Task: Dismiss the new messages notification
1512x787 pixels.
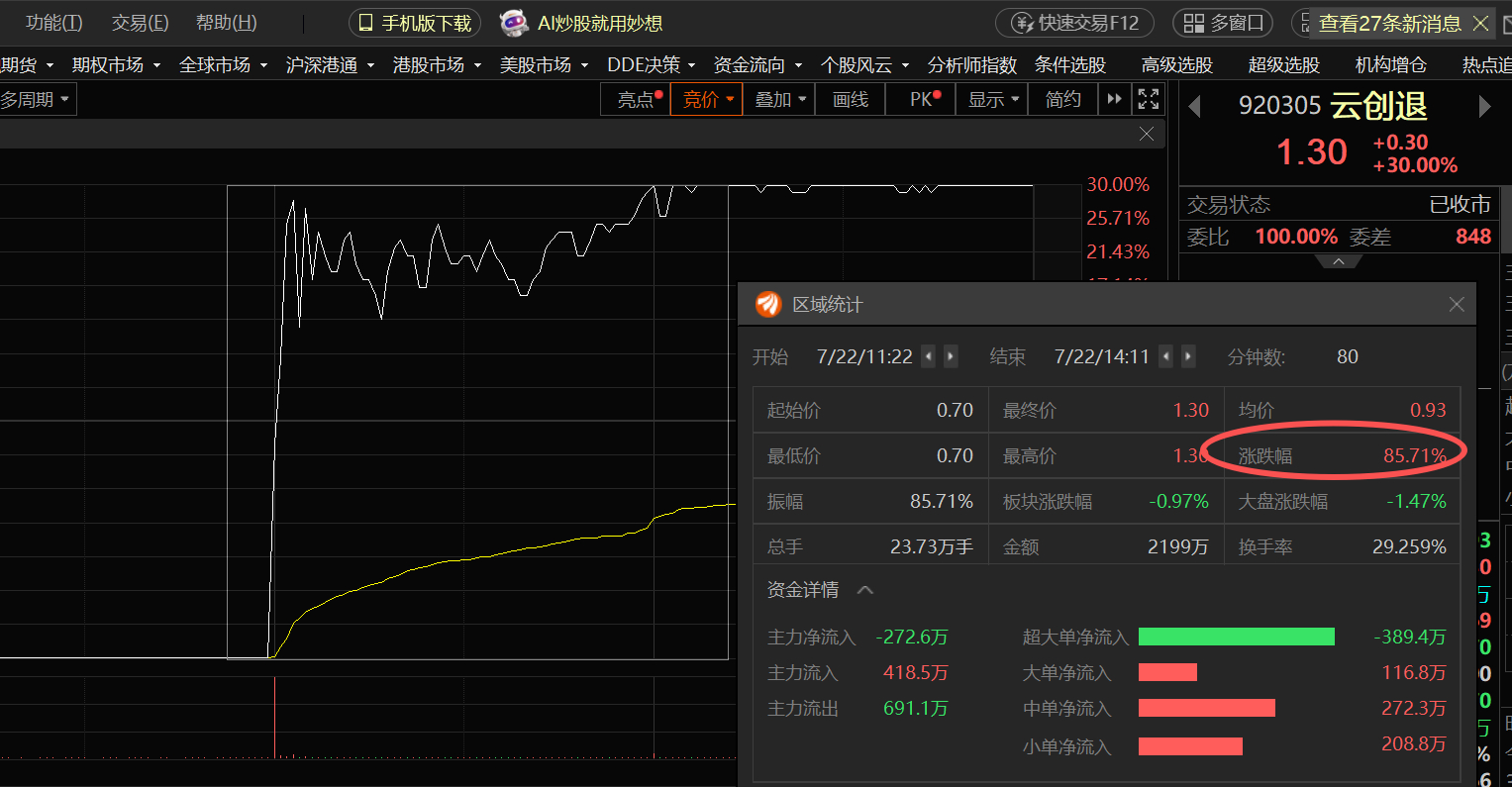Action: pos(1481,23)
